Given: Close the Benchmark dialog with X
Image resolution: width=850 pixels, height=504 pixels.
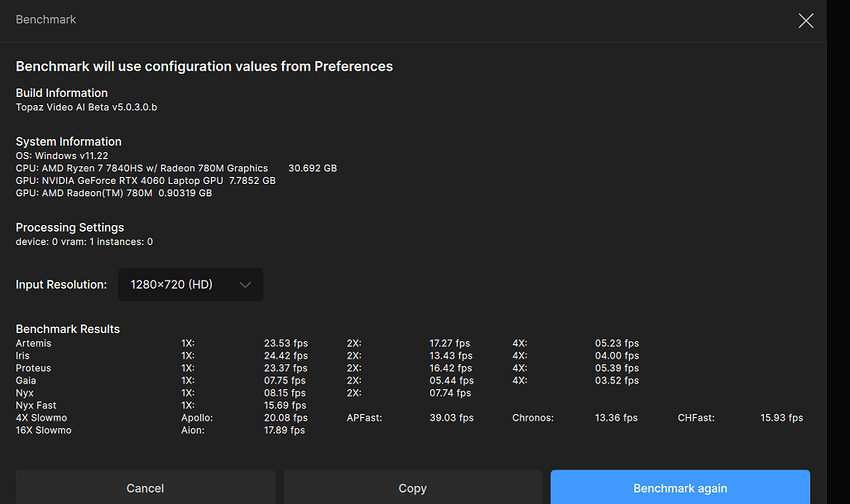Looking at the screenshot, I should (806, 21).
